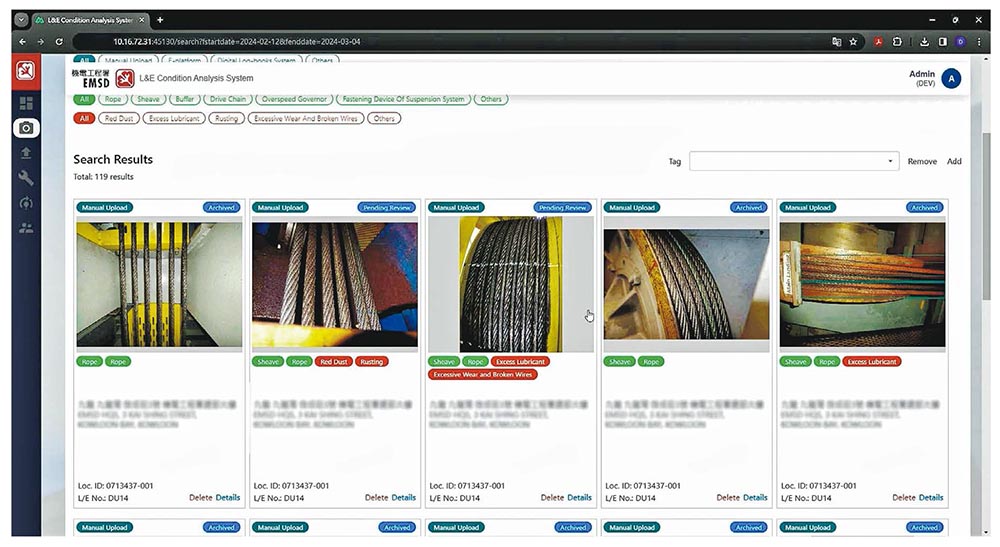Open Details of Red Dust card

[x=404, y=497]
